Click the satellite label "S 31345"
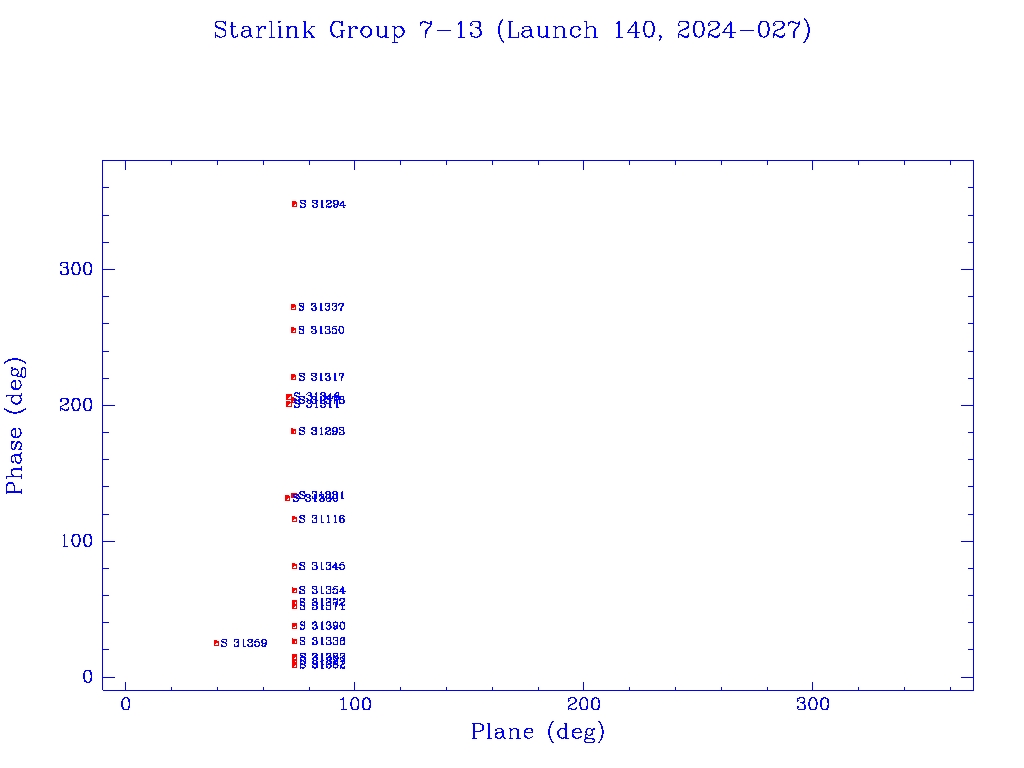The image size is (1024, 768). [322, 566]
